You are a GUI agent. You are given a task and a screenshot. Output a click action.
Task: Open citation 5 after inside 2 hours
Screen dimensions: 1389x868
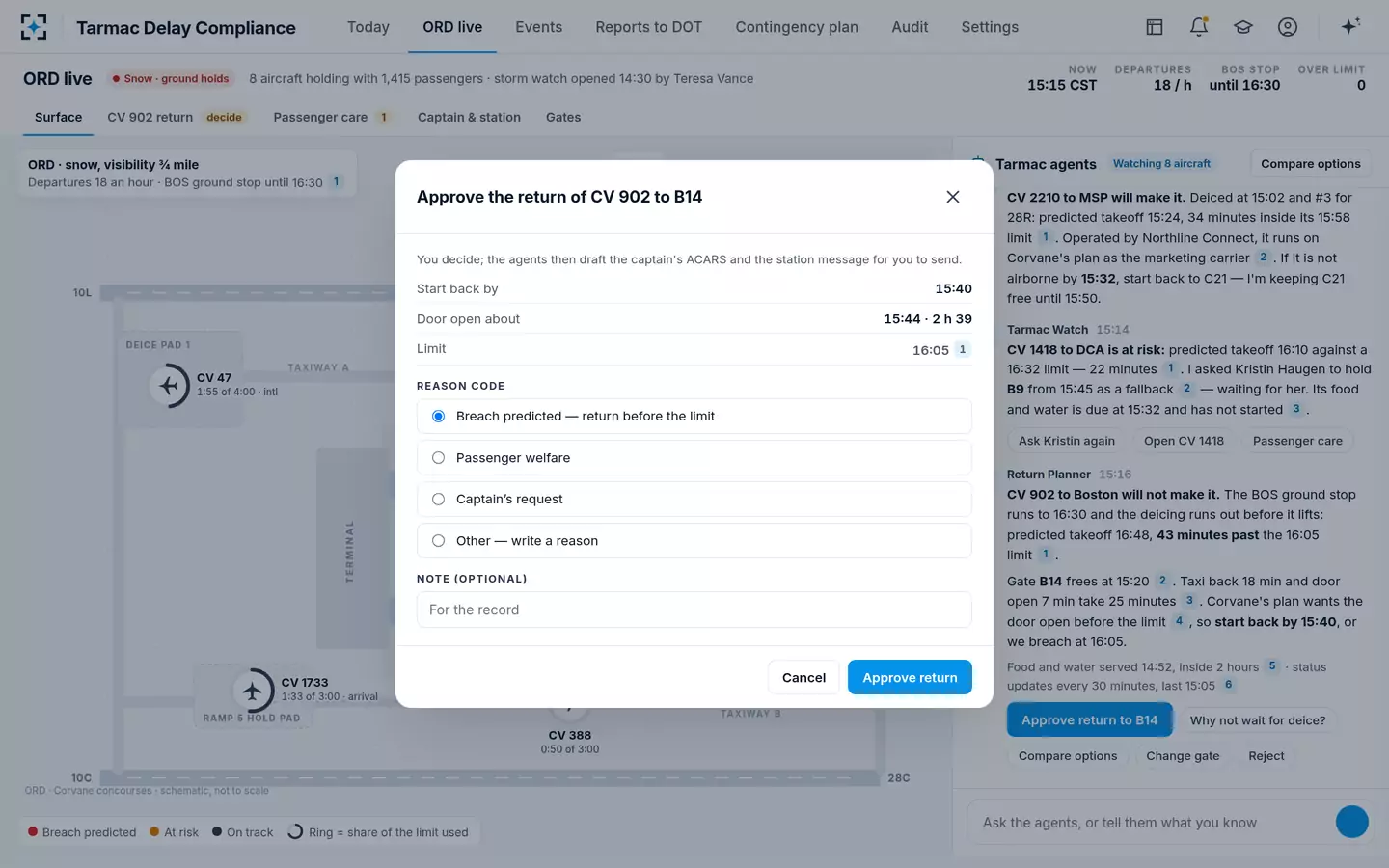[x=1272, y=666]
